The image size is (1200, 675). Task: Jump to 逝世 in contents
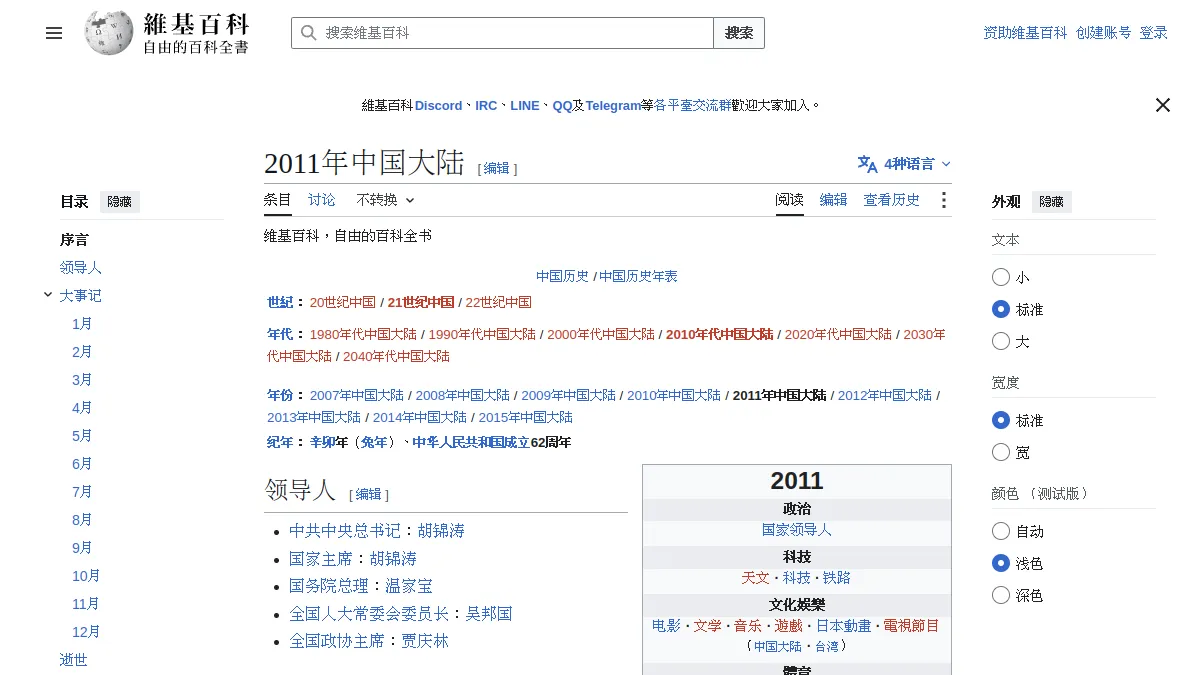(x=74, y=660)
